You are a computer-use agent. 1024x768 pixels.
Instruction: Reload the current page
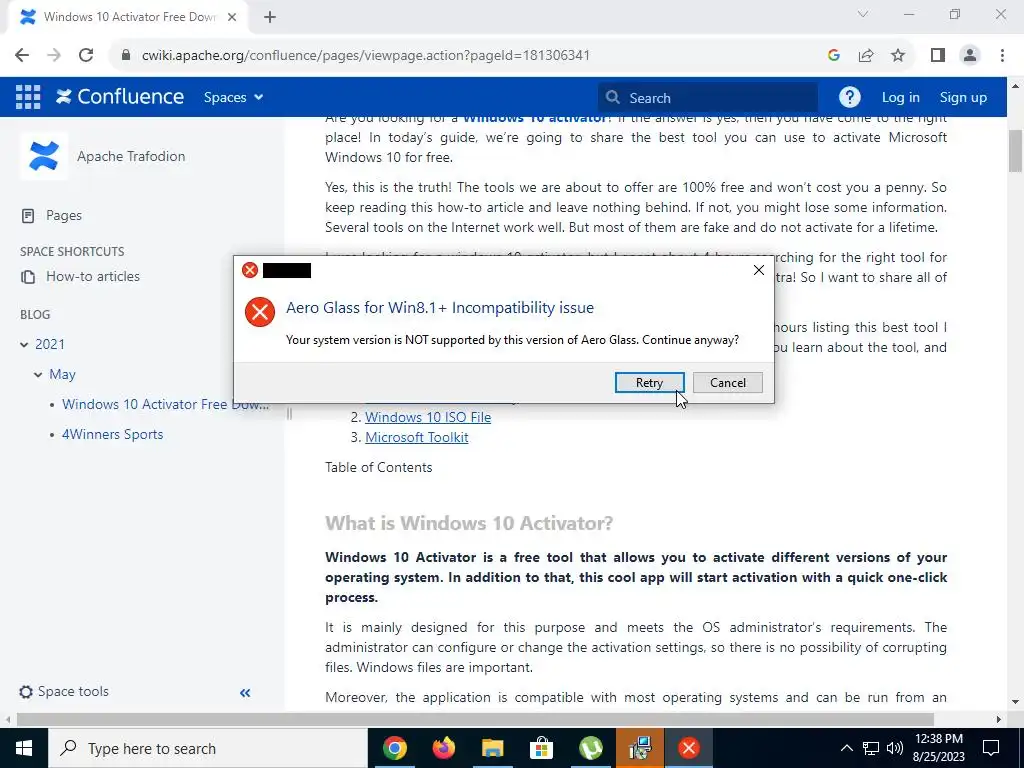pos(86,55)
